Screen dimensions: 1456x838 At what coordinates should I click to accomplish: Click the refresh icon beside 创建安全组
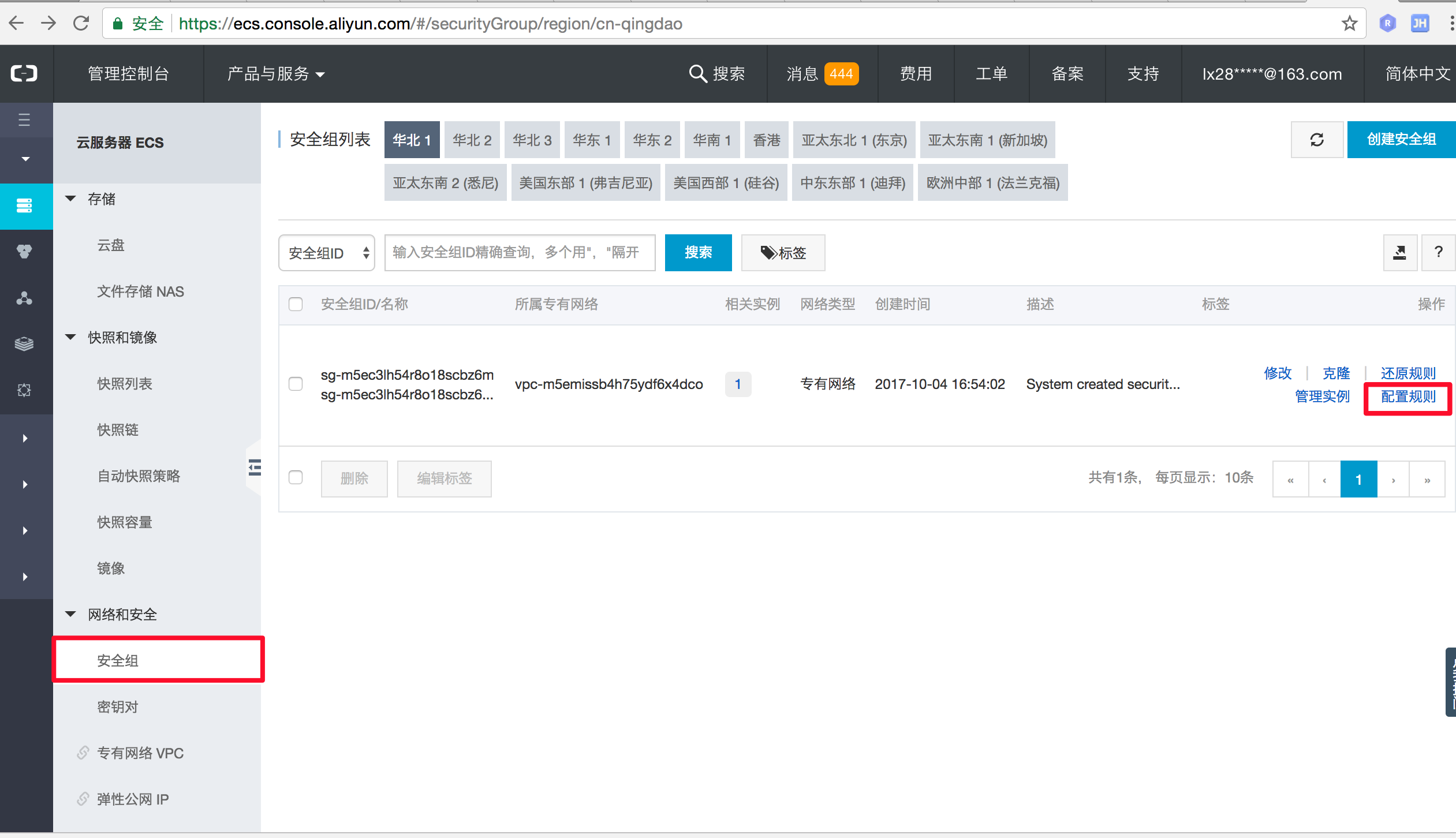pos(1316,140)
